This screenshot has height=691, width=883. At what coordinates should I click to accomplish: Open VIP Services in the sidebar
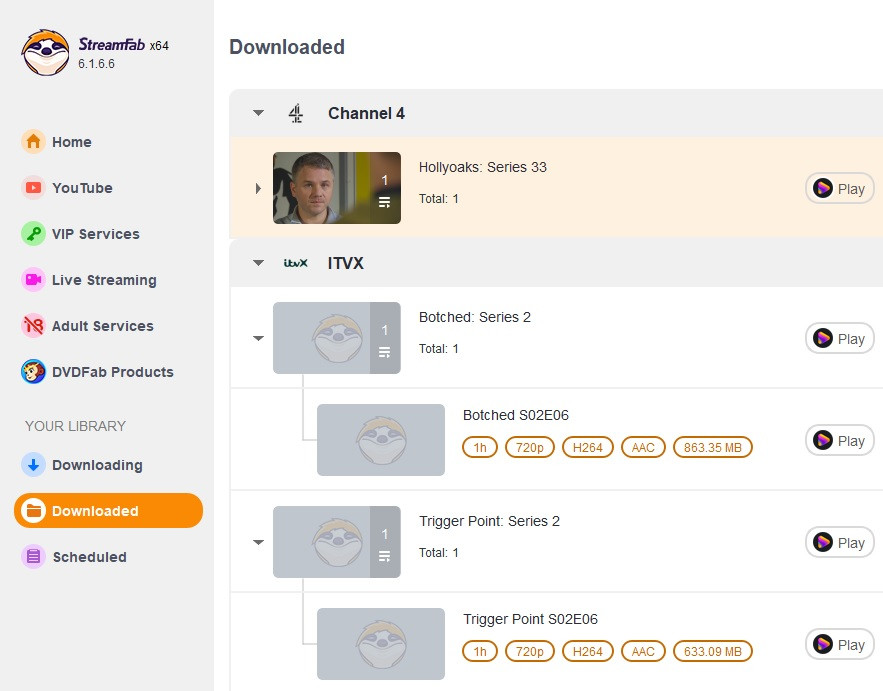(x=96, y=234)
